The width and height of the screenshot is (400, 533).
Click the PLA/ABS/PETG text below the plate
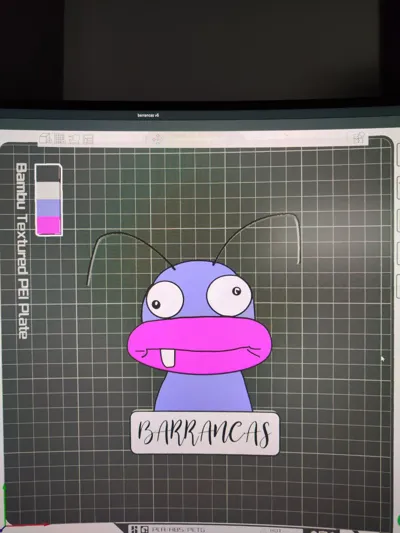(178, 530)
